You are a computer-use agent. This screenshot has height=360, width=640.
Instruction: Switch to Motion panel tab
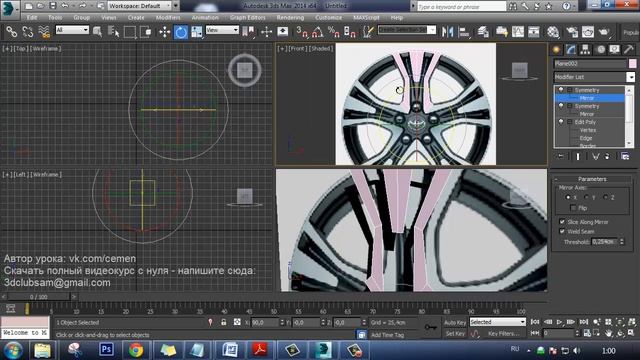(600, 49)
